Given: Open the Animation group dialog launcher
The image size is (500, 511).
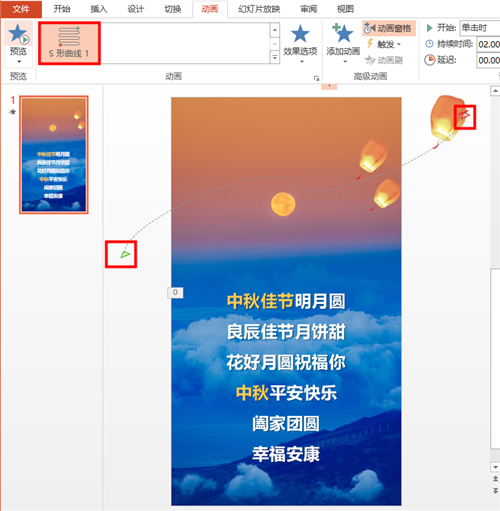Looking at the screenshot, I should pyautogui.click(x=316, y=78).
